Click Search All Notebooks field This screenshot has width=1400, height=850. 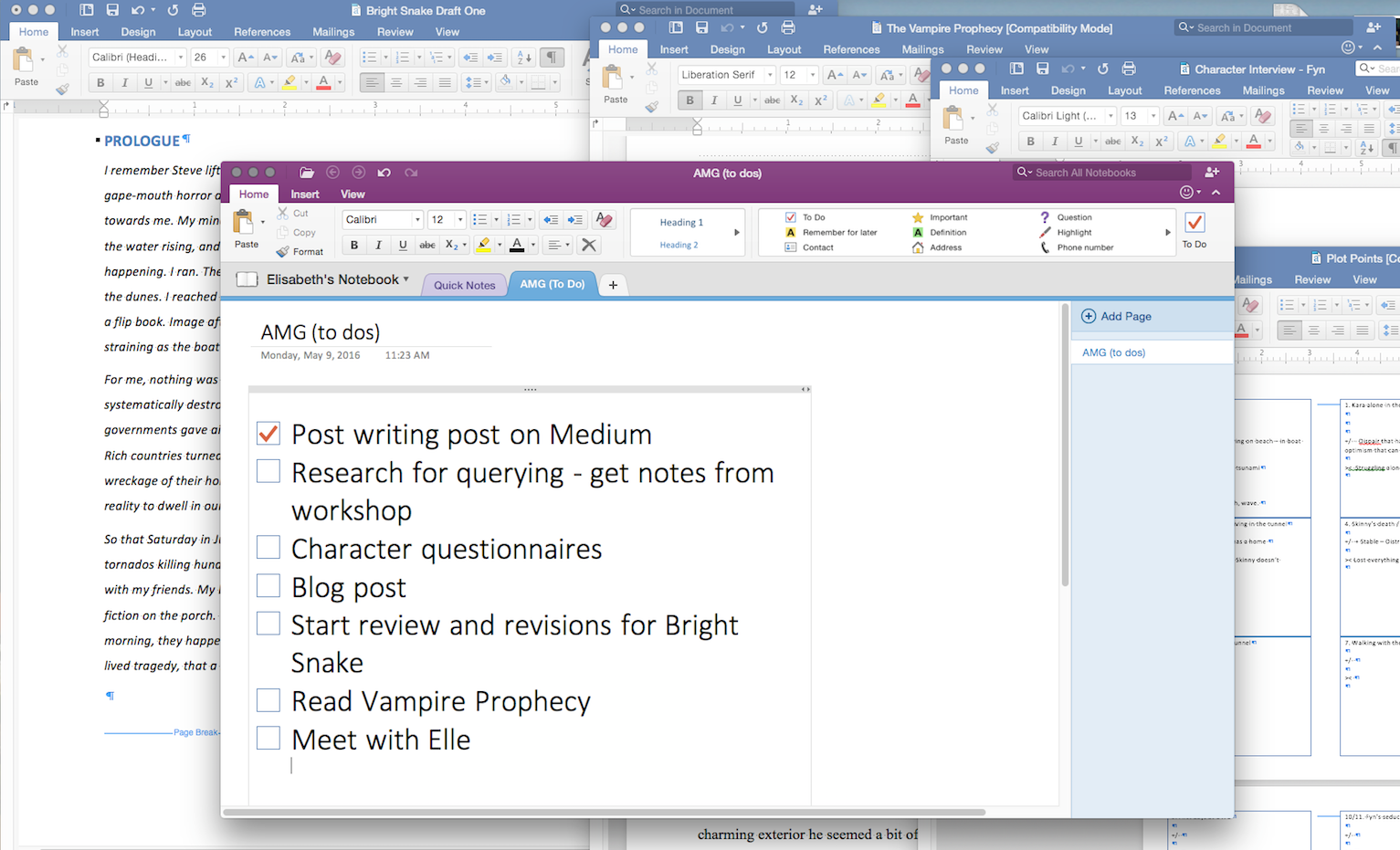pos(1102,173)
